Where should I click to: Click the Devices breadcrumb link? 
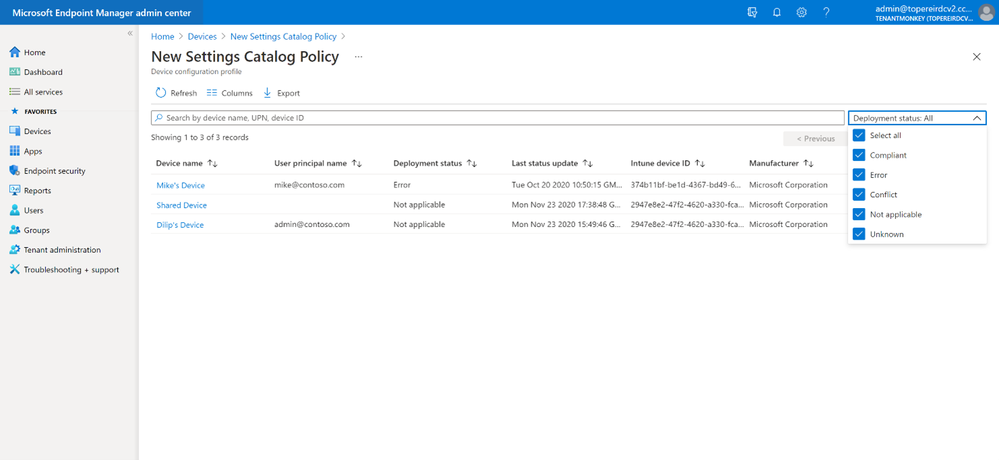pos(202,37)
